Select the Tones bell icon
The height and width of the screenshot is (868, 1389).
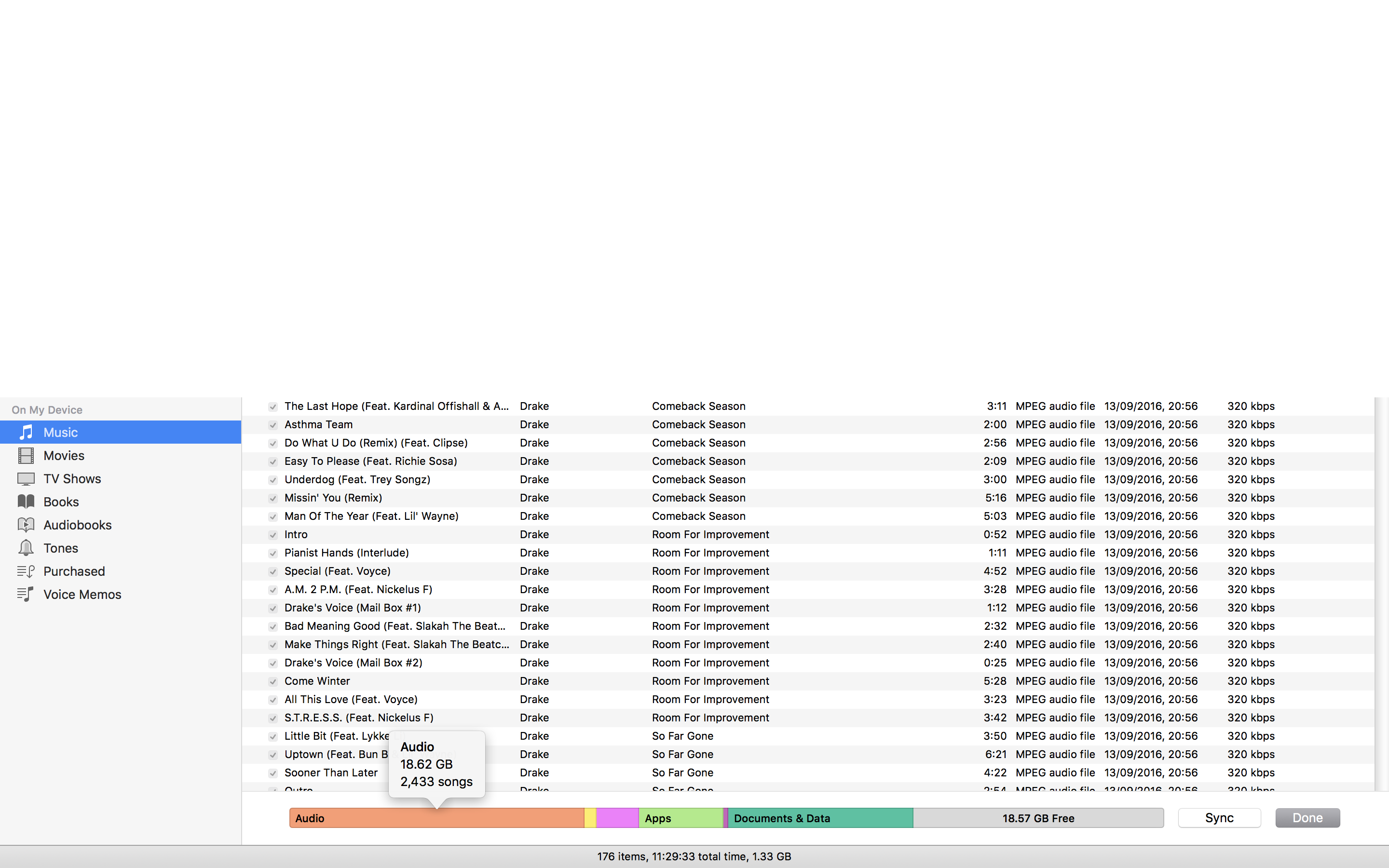click(x=27, y=548)
